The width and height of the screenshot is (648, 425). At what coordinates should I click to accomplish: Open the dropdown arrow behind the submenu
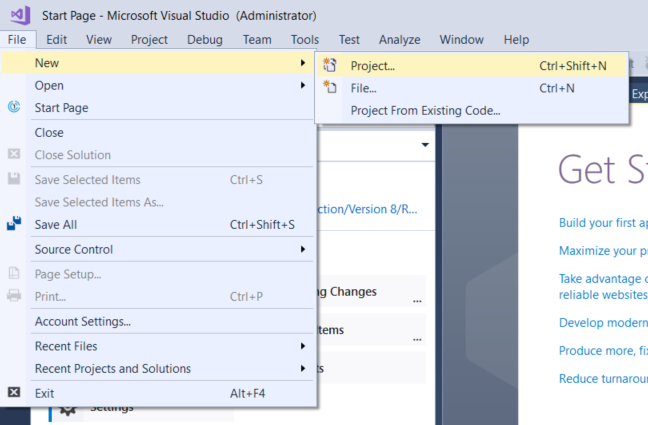click(425, 145)
